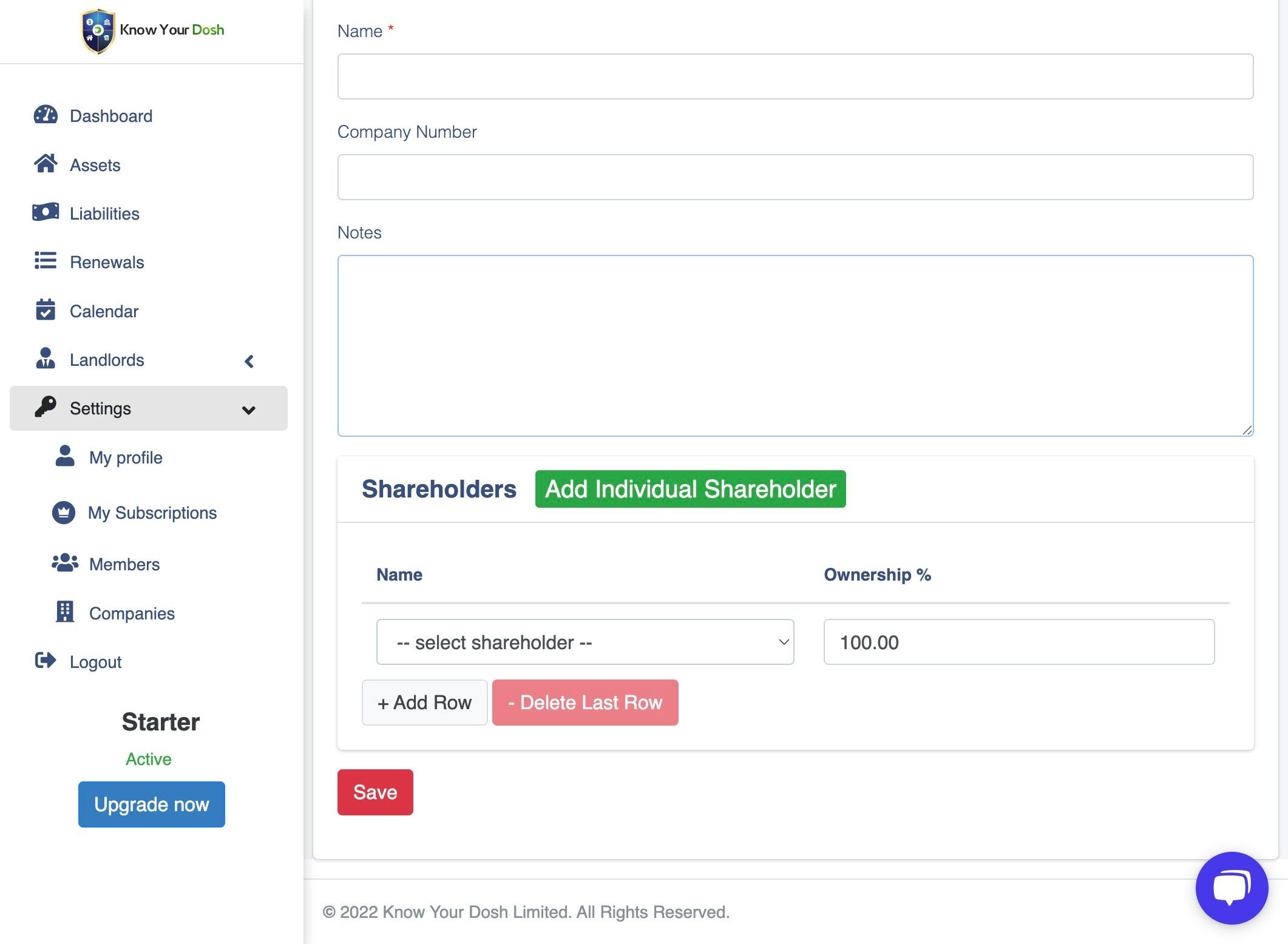This screenshot has width=1288, height=944.
Task: Click the red Save button
Action: pyautogui.click(x=375, y=792)
